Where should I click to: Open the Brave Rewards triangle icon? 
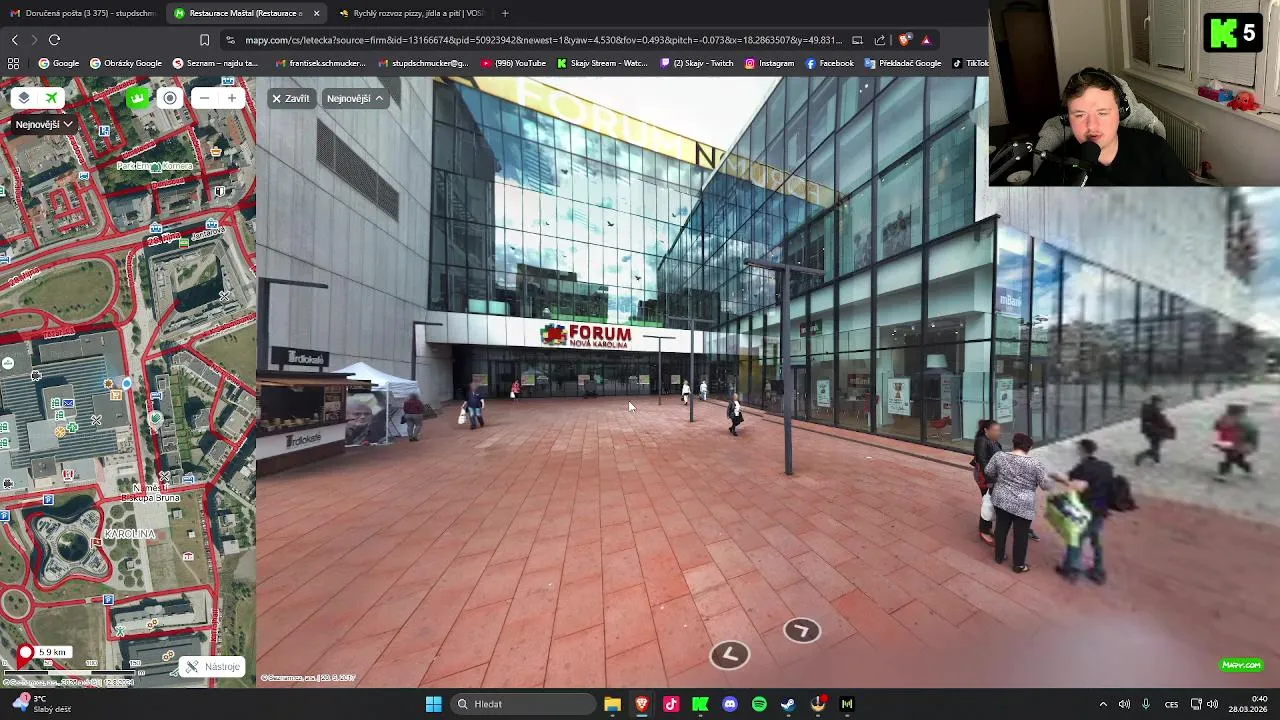pyautogui.click(x=926, y=40)
